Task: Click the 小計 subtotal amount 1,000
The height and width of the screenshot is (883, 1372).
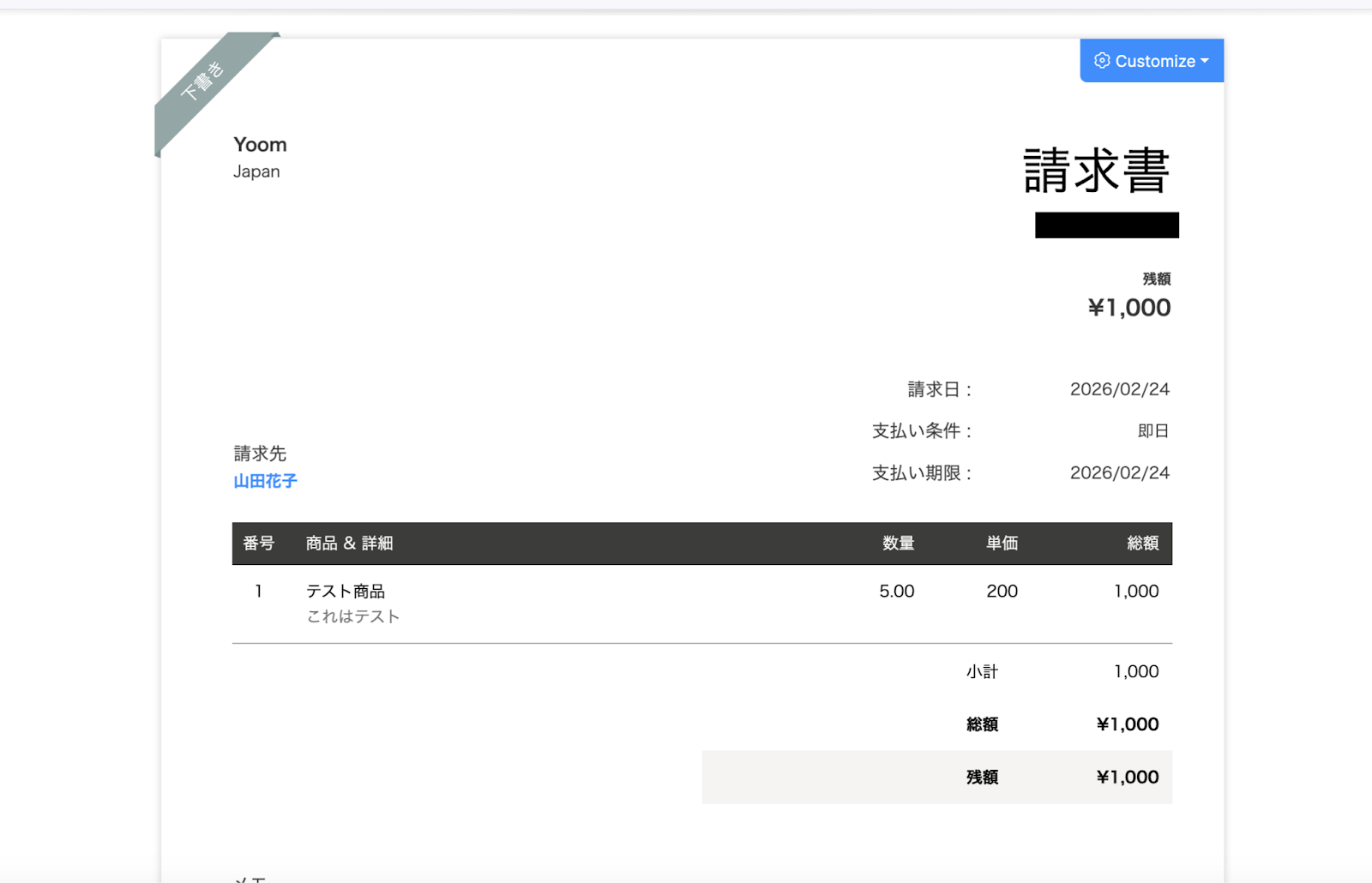Action: point(1135,672)
